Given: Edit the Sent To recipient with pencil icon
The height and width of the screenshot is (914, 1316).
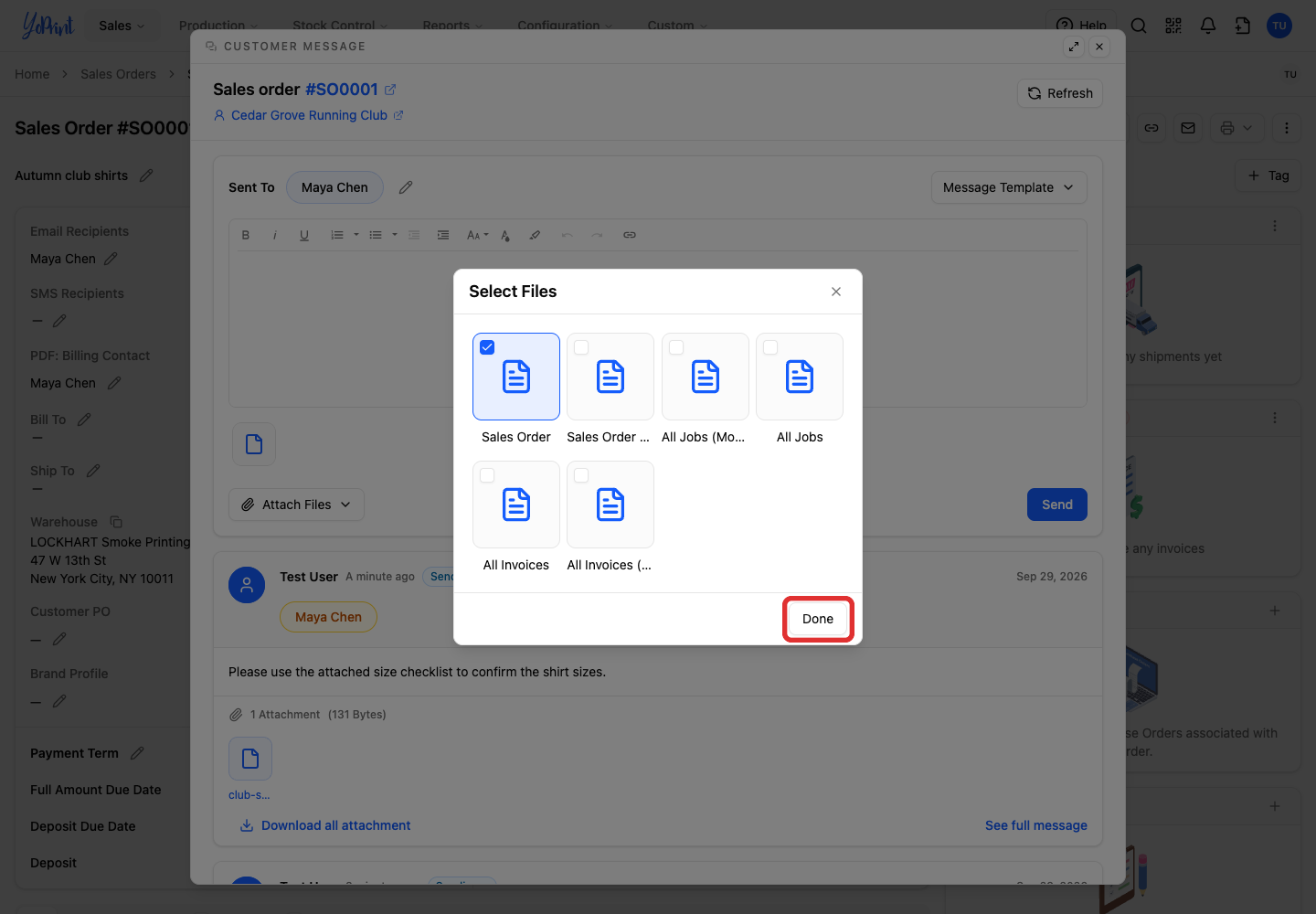Looking at the screenshot, I should [406, 187].
